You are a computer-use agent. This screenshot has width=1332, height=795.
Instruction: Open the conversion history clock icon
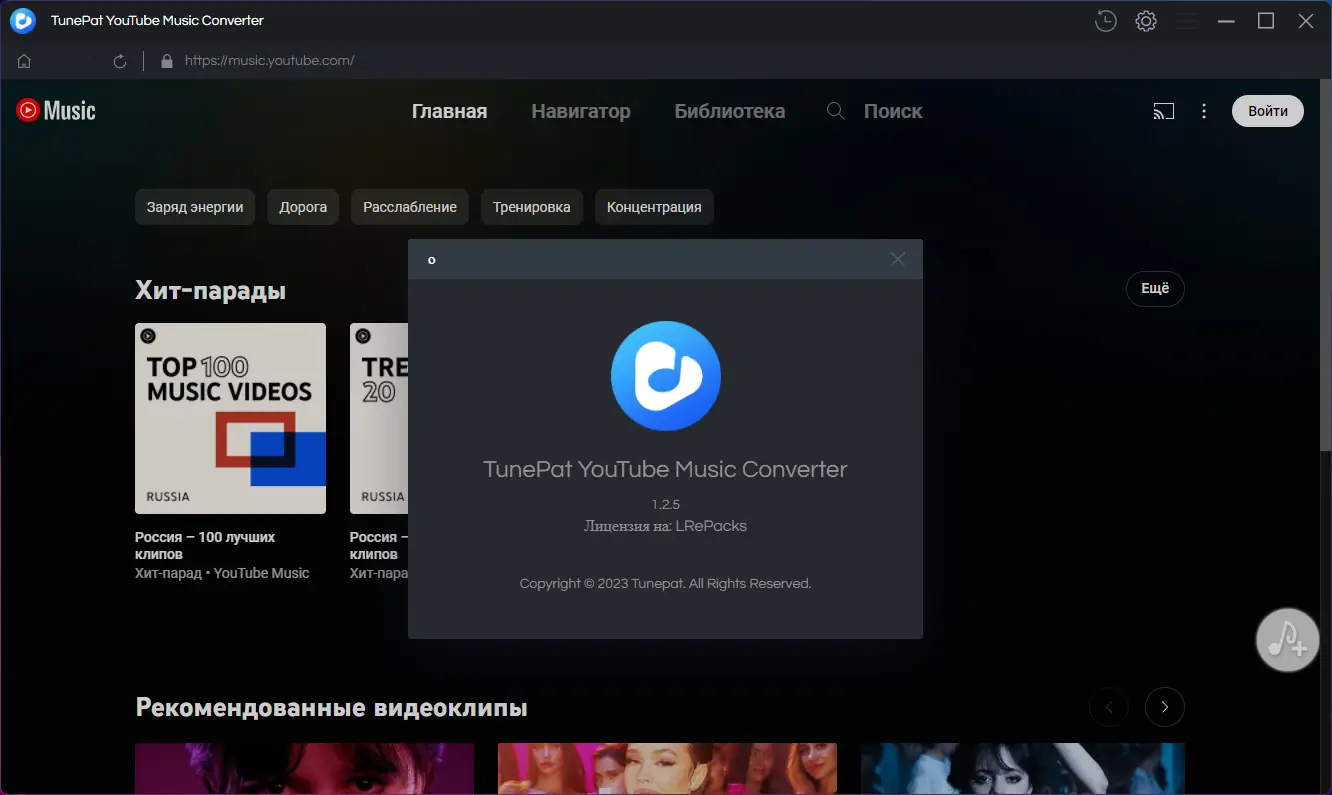pyautogui.click(x=1105, y=21)
